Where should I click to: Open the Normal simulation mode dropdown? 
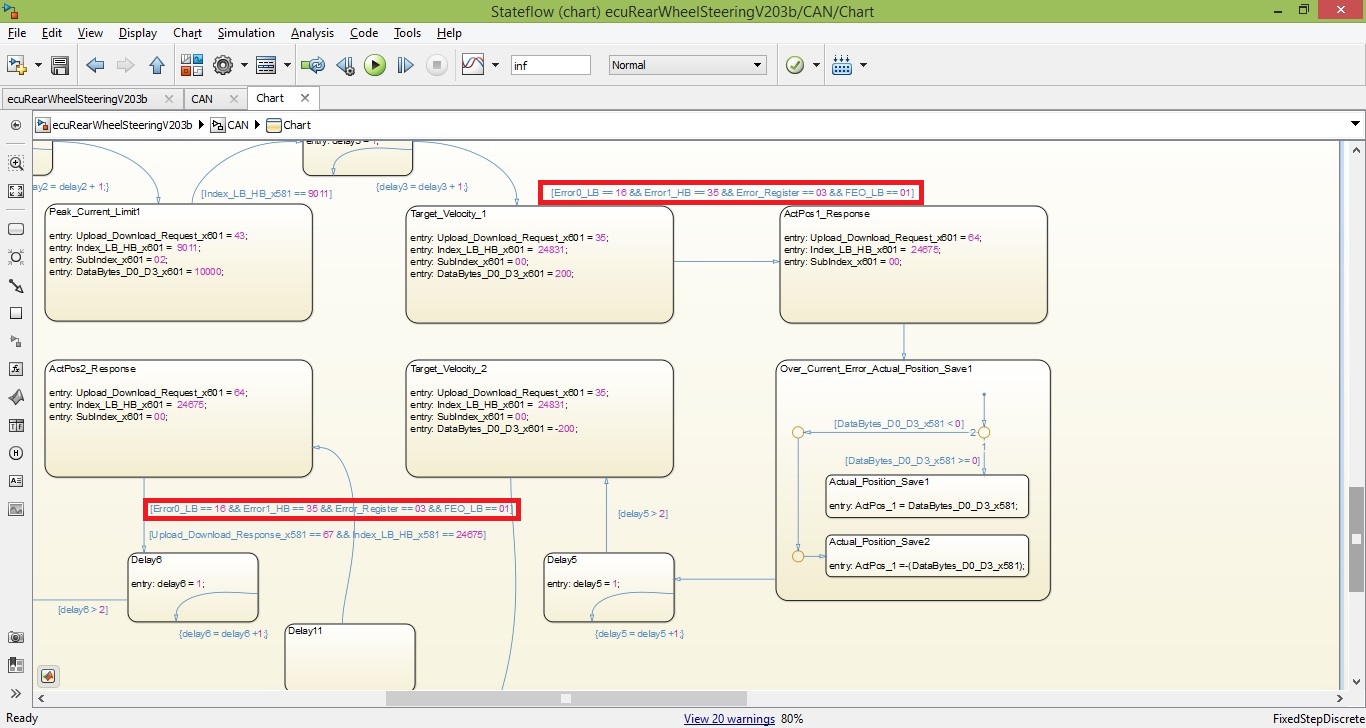(688, 65)
